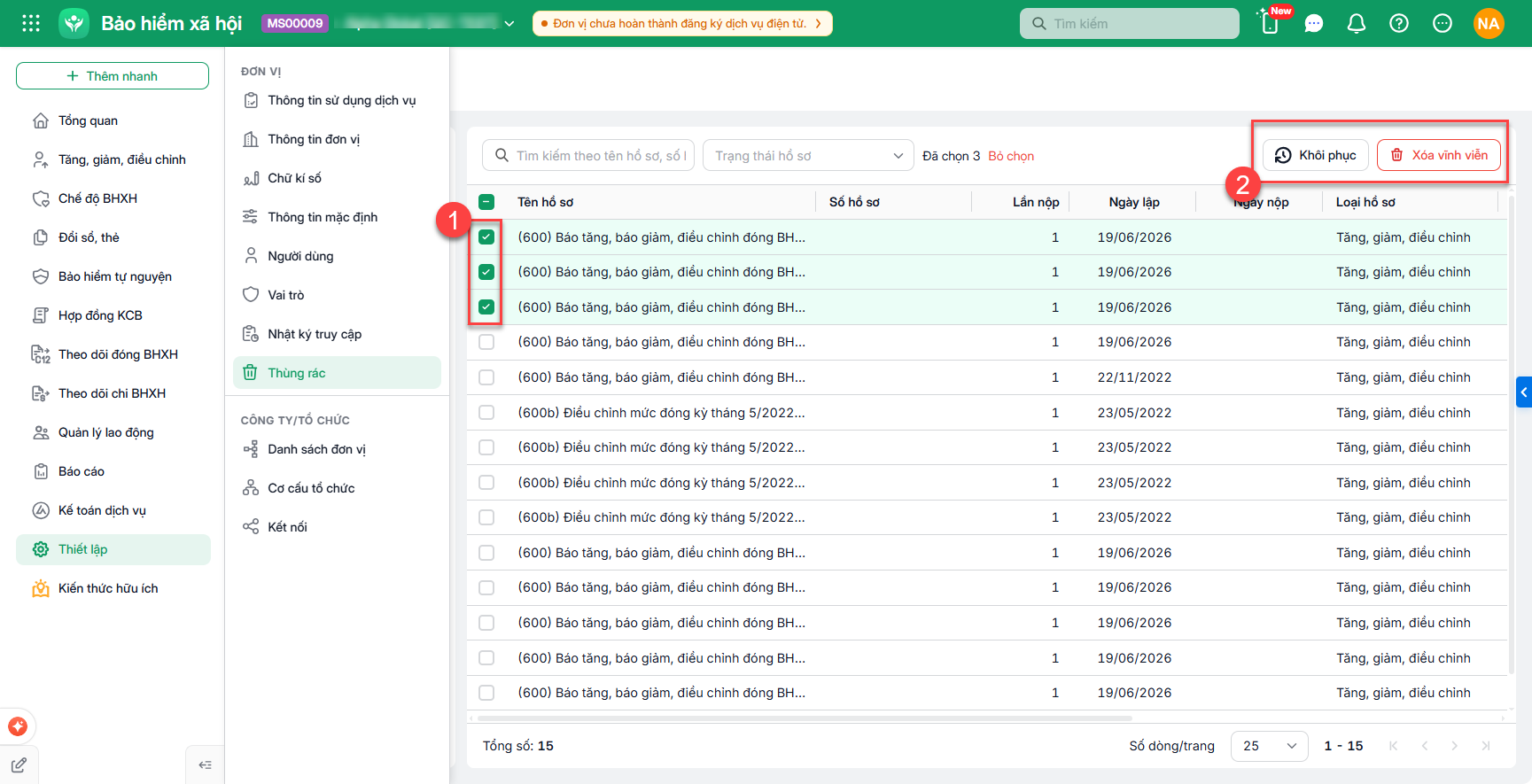This screenshot has height=784, width=1532.
Task: Click the Khôi phục restore button
Action: (x=1316, y=155)
